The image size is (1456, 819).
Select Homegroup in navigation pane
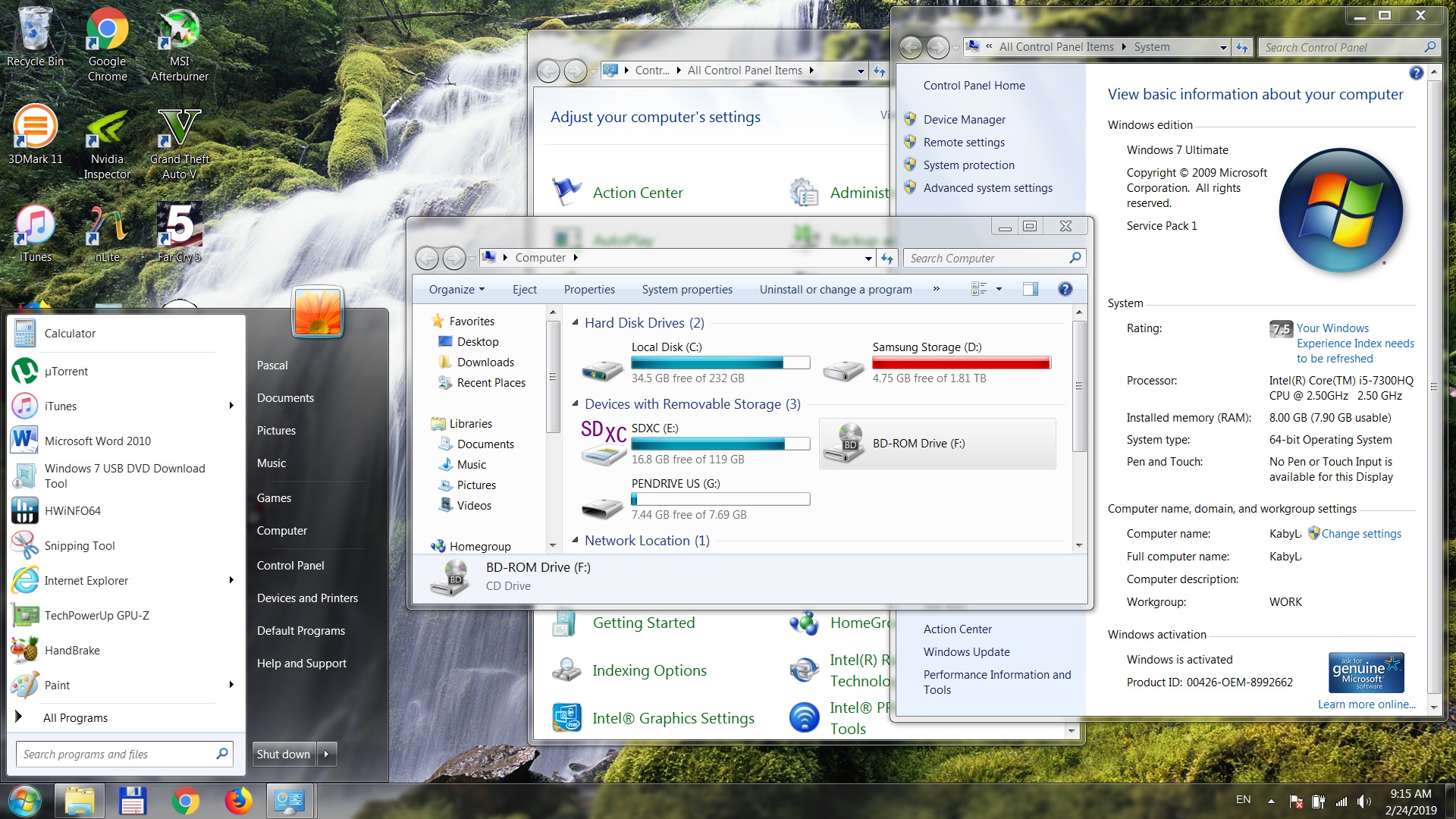[x=480, y=546]
